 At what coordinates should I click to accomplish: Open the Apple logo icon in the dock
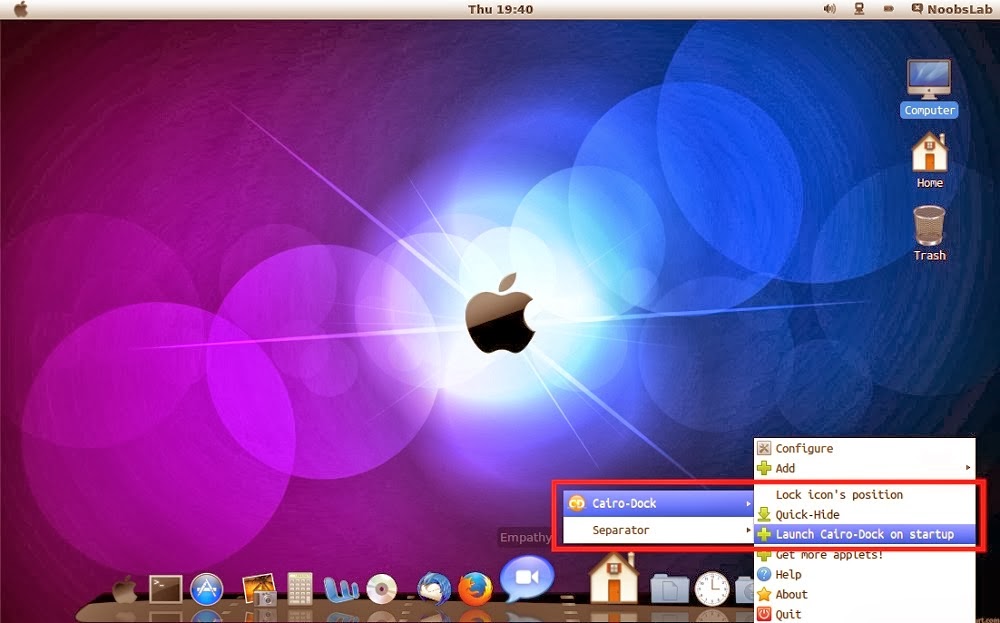pos(125,589)
